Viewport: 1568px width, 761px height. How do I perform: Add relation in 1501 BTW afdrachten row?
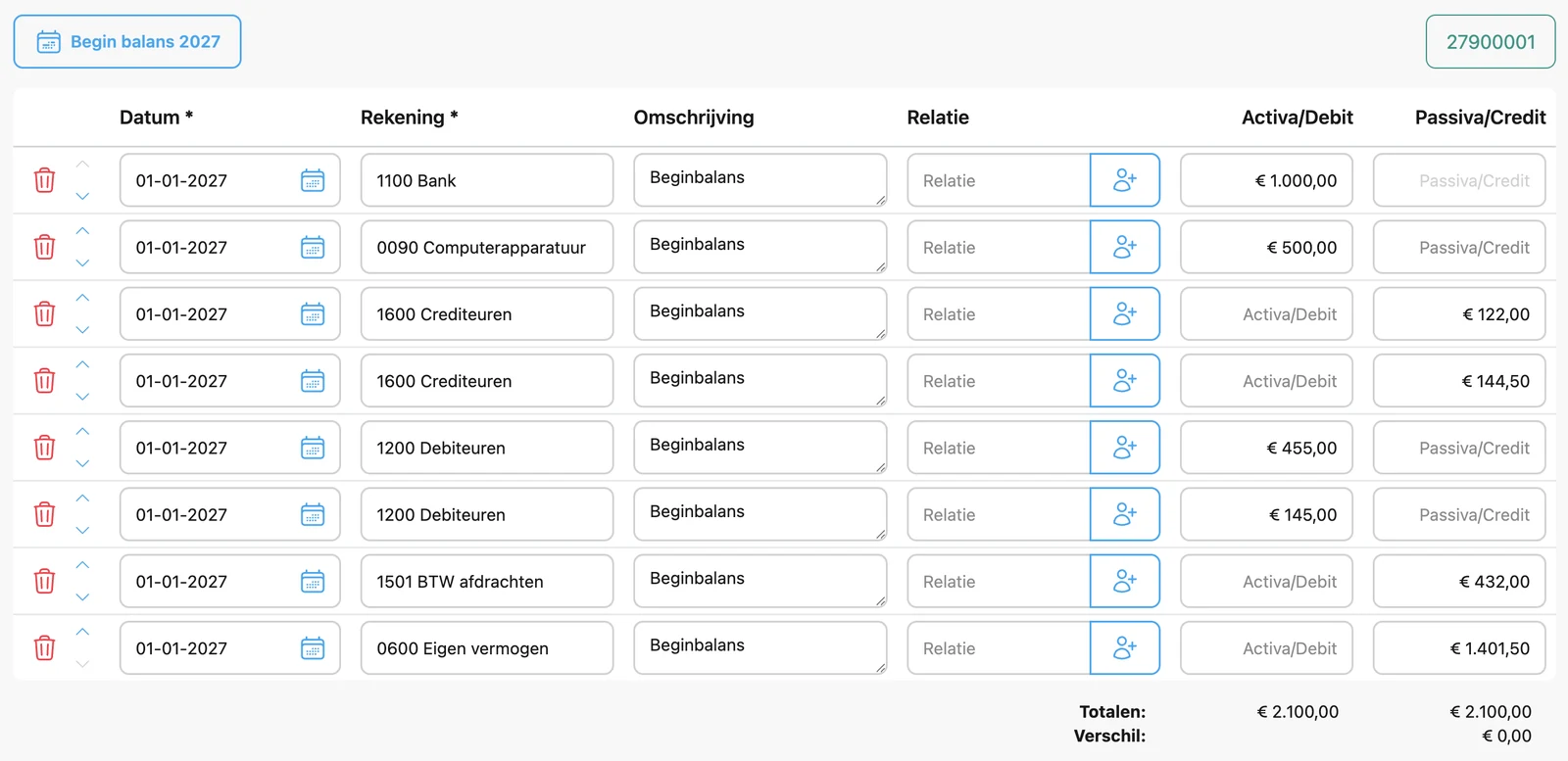coord(1125,581)
